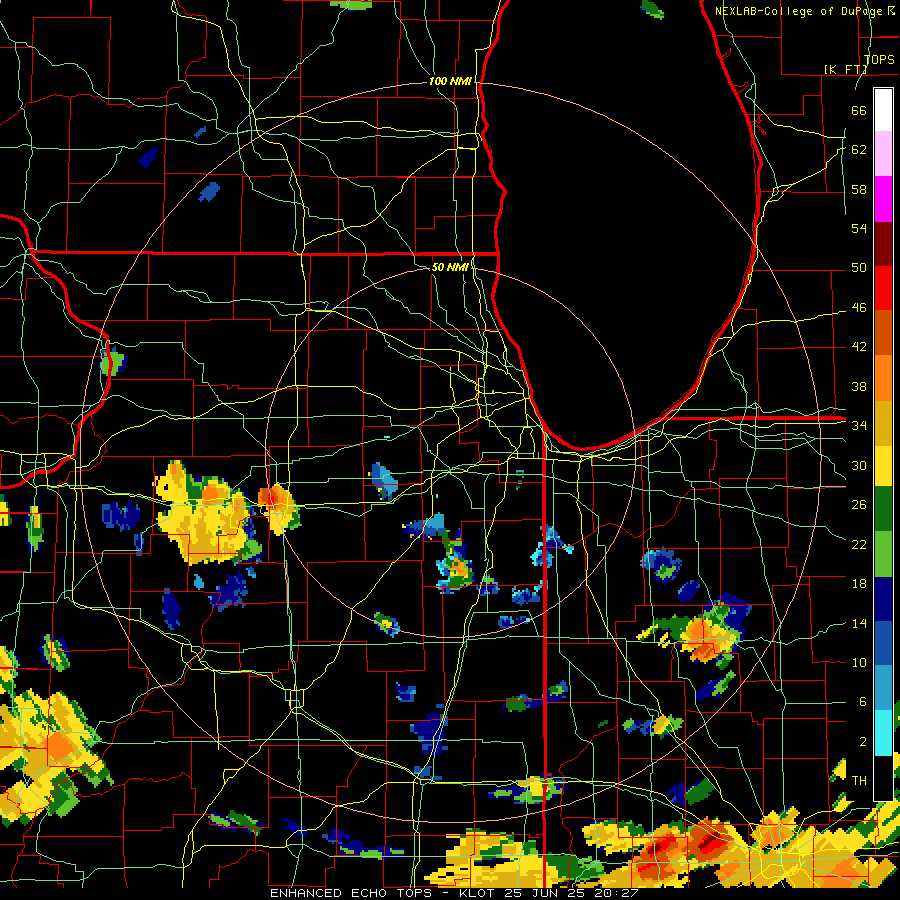The image size is (900, 900).
Task: Click the light pink legend swatch
Action: 883,153
